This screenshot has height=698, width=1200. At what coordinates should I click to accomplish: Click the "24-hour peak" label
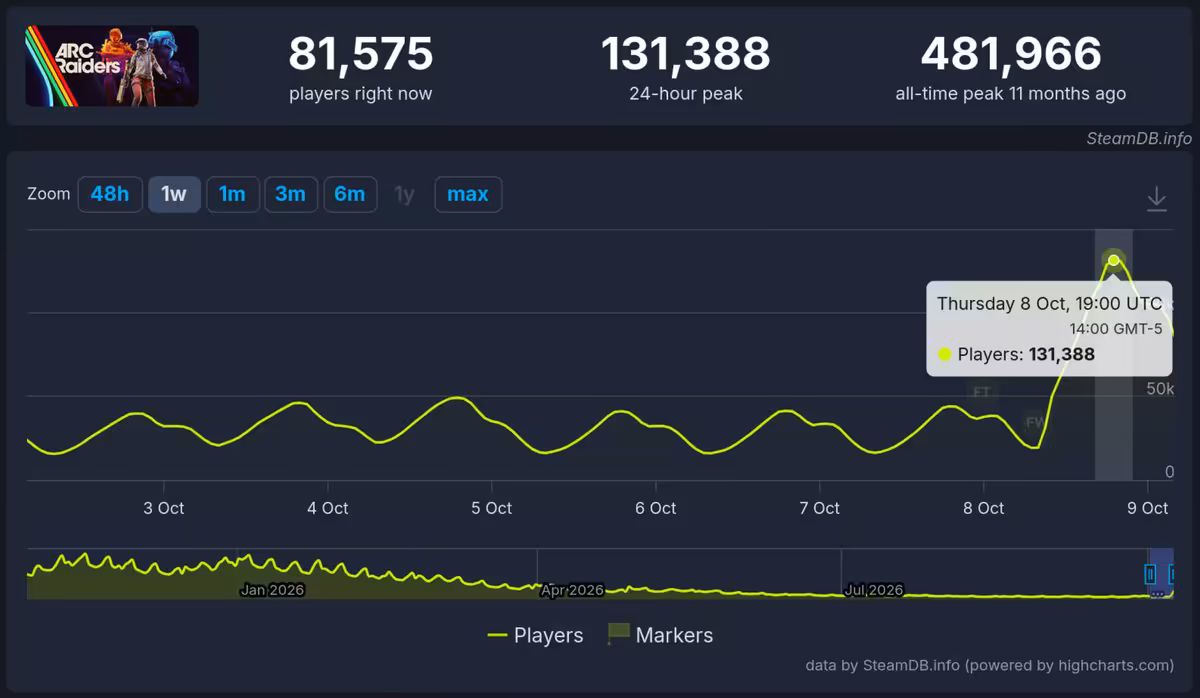tap(686, 94)
